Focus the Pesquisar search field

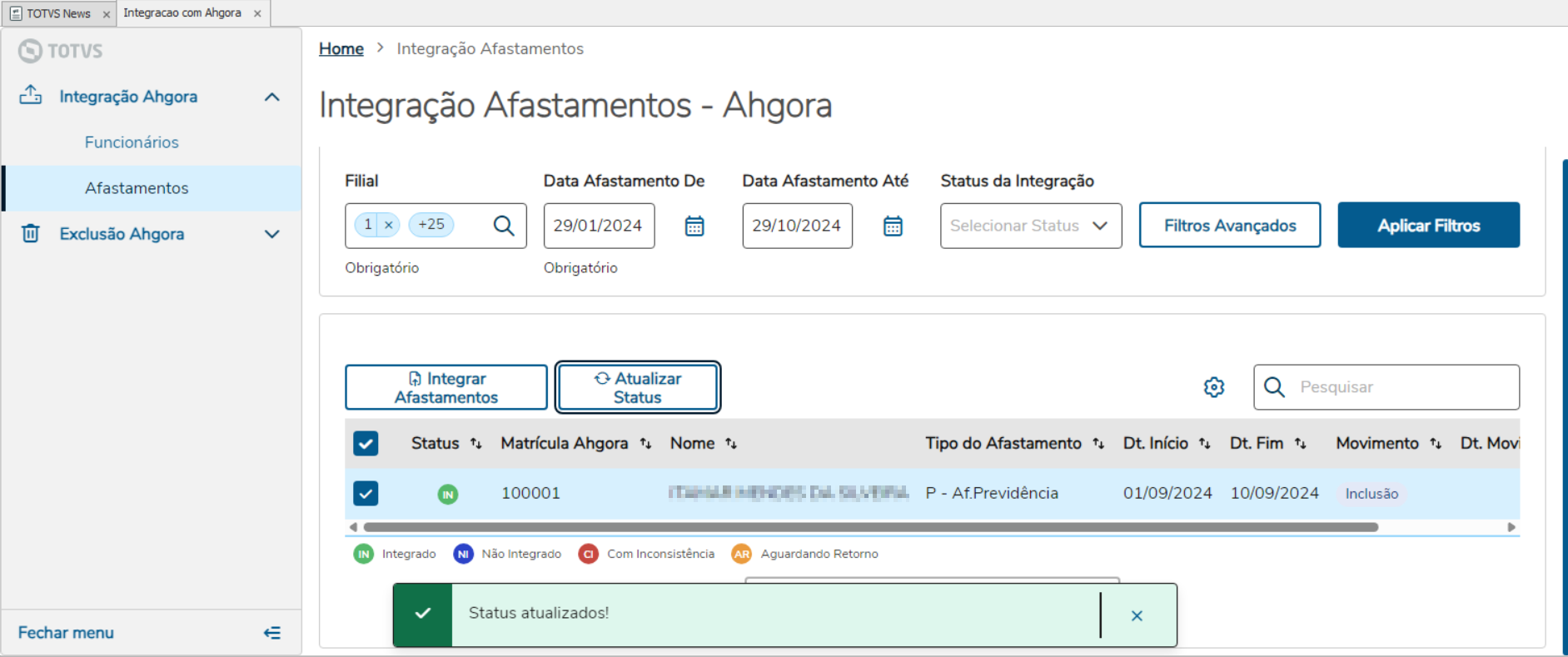1386,387
